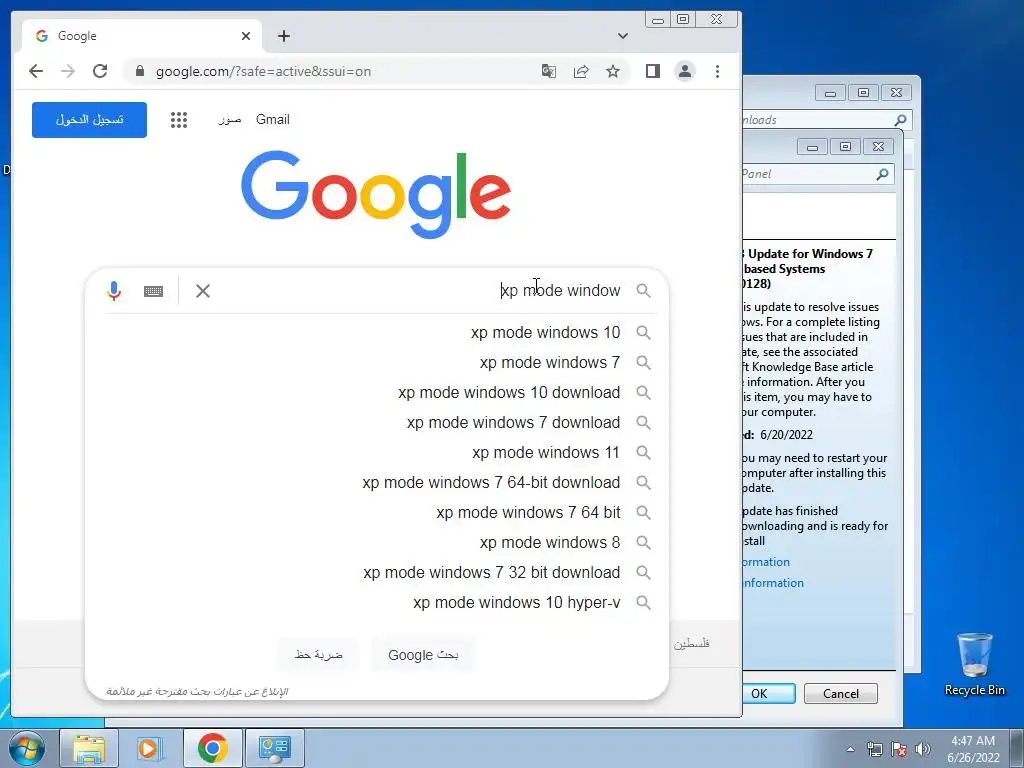Screen dimensions: 1024x768
Task: Open the Recycle Bin desktop icon
Action: pyautogui.click(x=974, y=664)
